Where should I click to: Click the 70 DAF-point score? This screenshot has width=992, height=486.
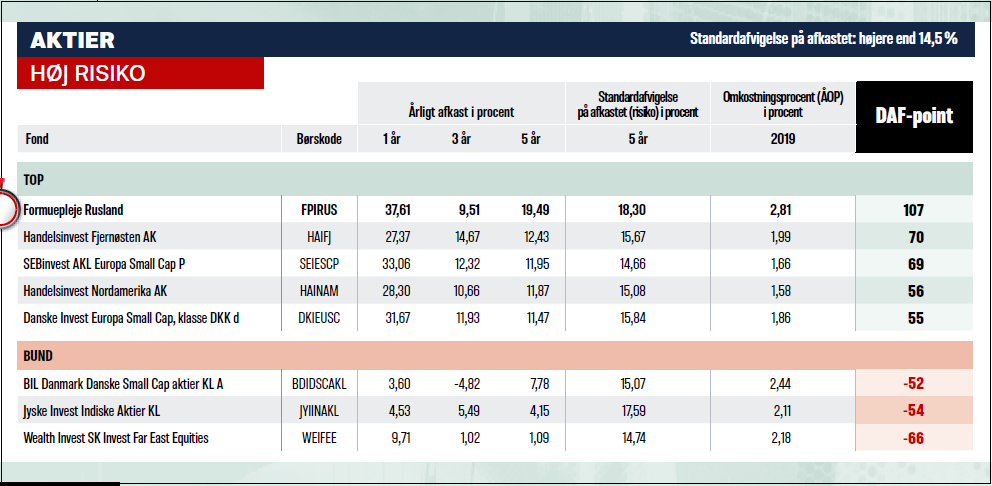[x=915, y=238]
